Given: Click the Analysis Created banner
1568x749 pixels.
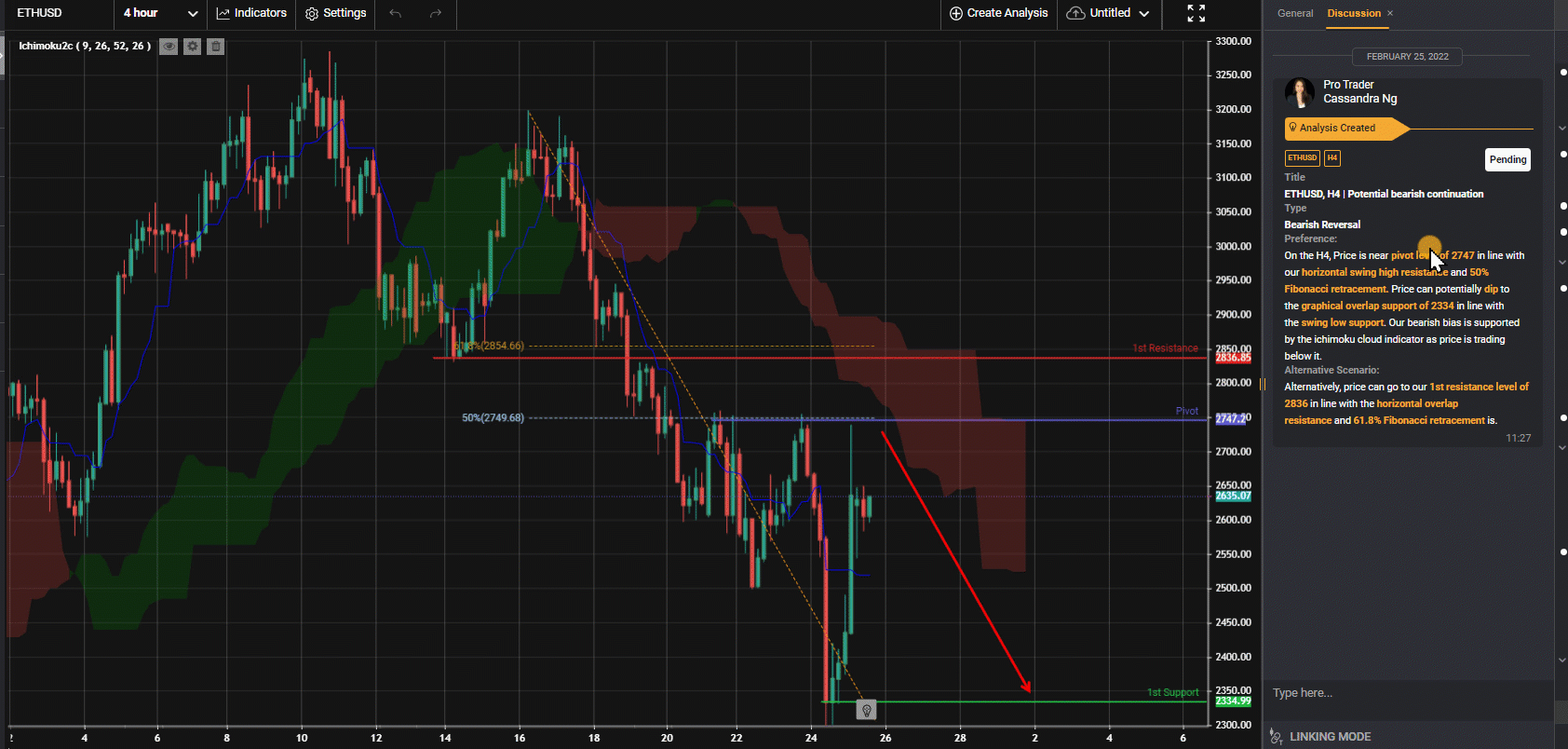Looking at the screenshot, I should 1347,129.
